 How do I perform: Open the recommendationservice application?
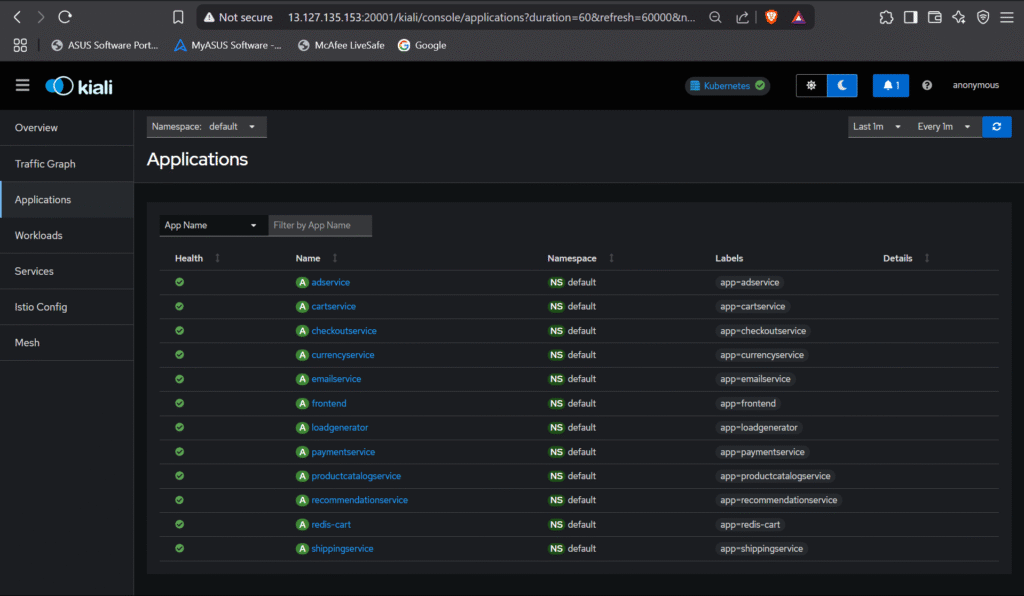click(x=360, y=500)
